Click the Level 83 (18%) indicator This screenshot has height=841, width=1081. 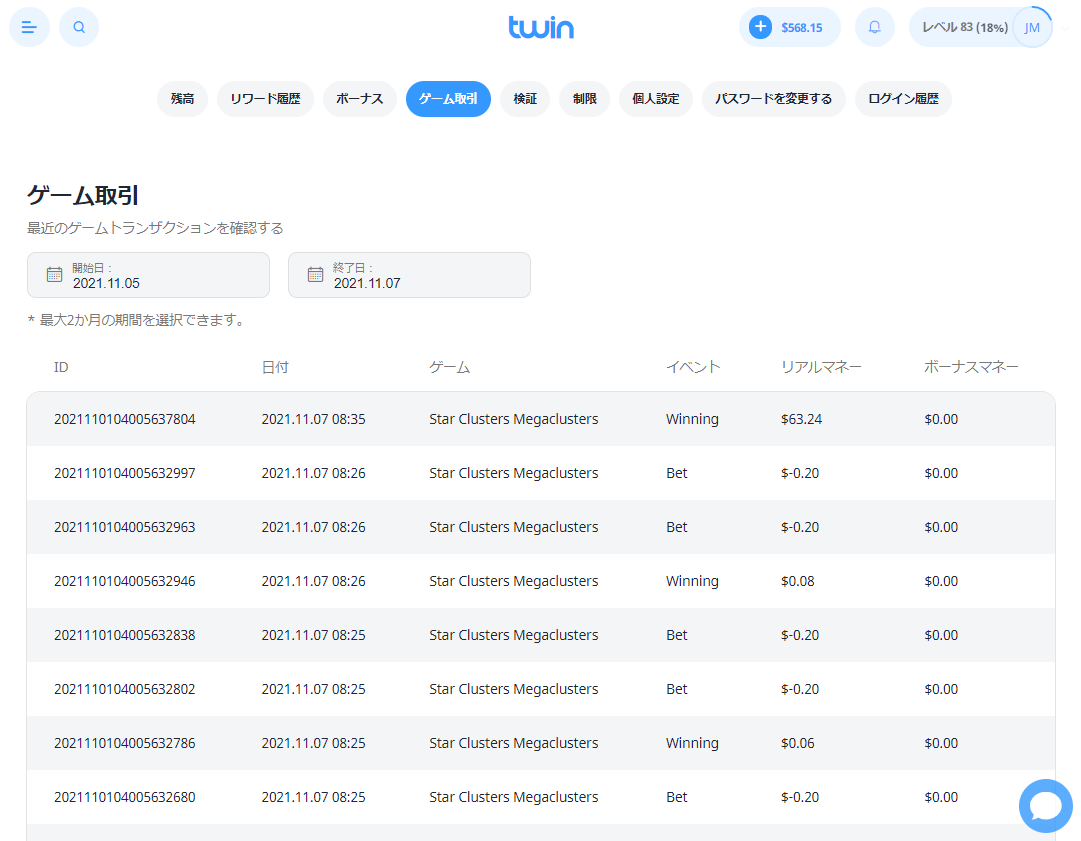965,28
